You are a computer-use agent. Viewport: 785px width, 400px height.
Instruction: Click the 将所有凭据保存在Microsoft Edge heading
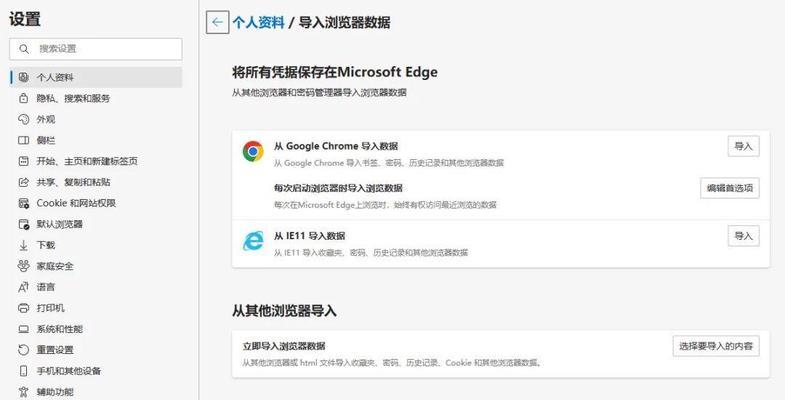(x=334, y=72)
